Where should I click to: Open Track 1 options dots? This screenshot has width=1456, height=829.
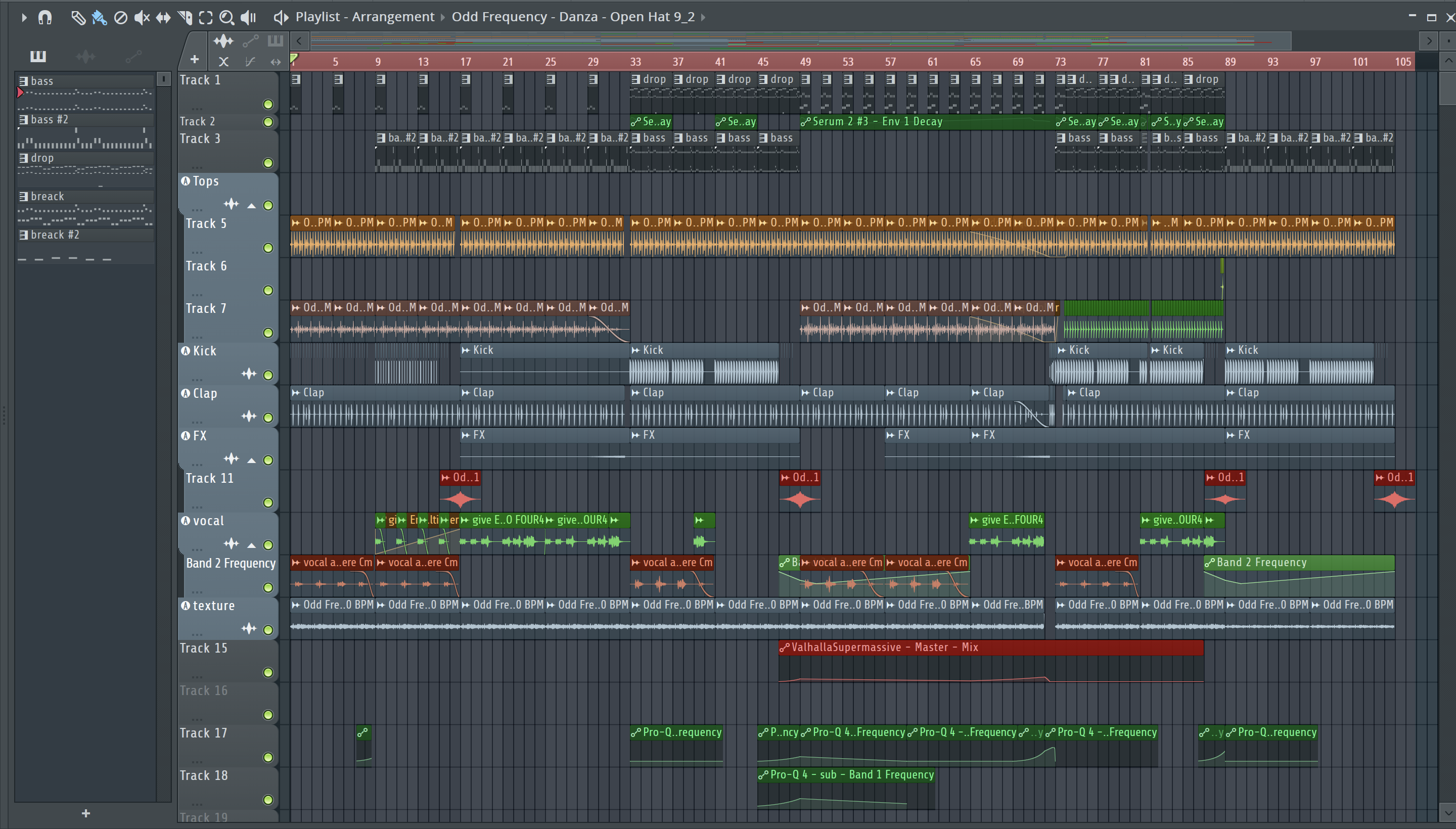point(197,108)
